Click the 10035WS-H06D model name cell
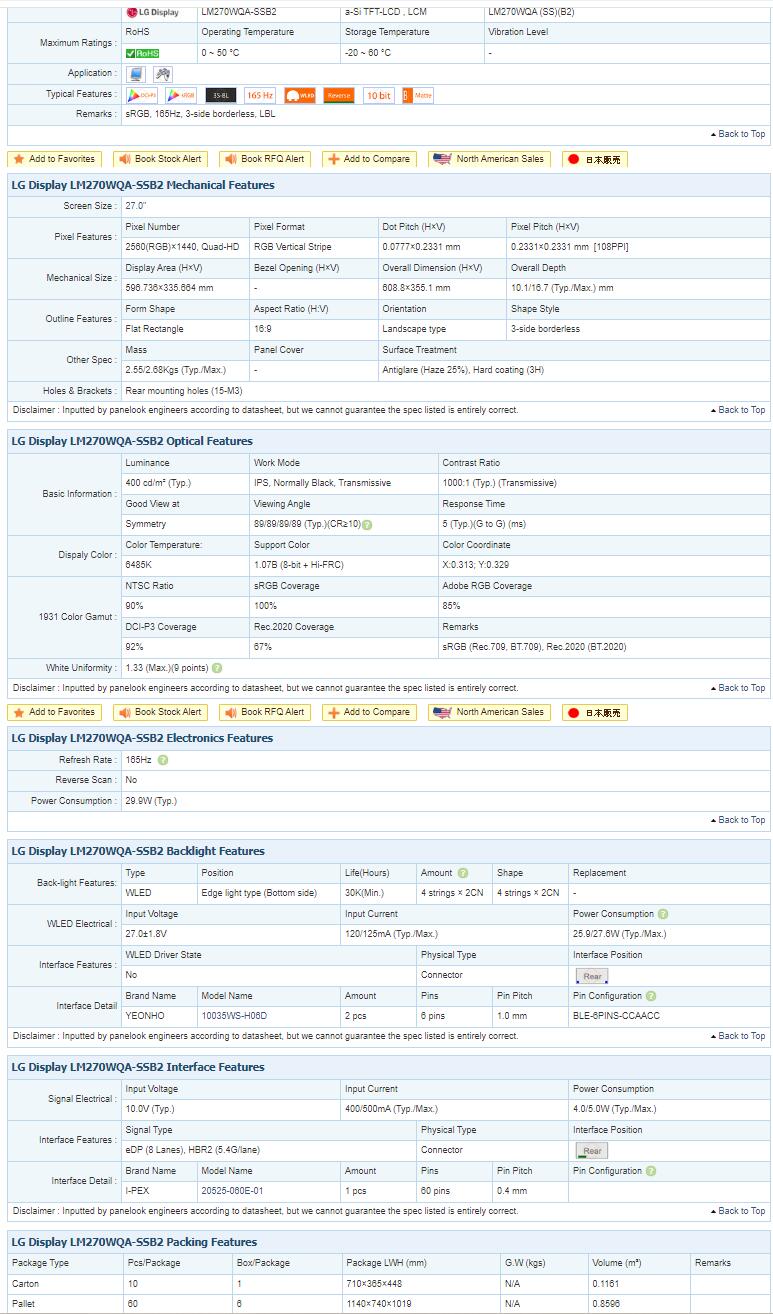This screenshot has width=773, height=1314. coord(234,1016)
